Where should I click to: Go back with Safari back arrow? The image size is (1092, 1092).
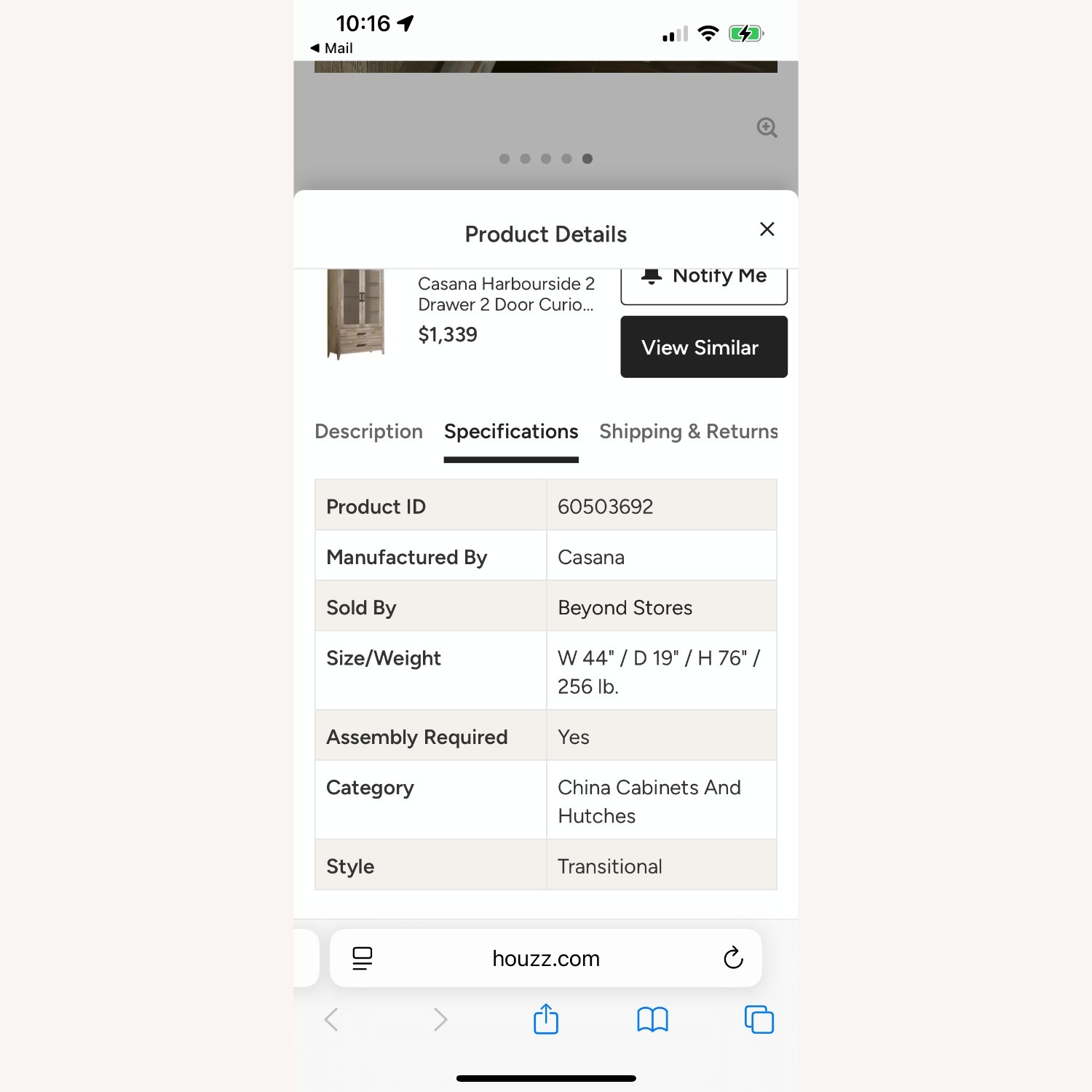tap(331, 1019)
